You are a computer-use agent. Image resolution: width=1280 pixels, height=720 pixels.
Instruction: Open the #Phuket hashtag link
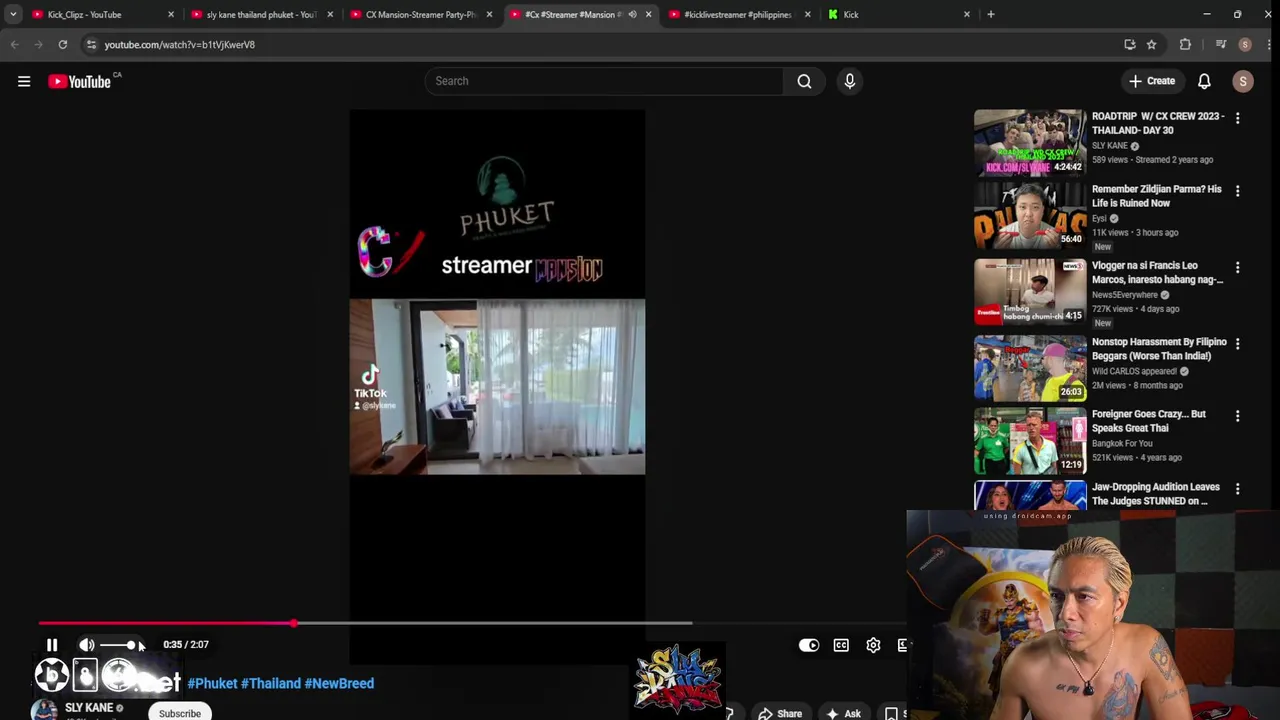(x=212, y=683)
